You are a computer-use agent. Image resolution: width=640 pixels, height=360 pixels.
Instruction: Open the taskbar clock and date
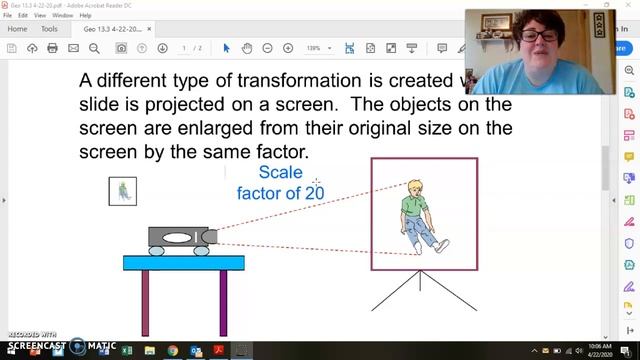pos(600,351)
